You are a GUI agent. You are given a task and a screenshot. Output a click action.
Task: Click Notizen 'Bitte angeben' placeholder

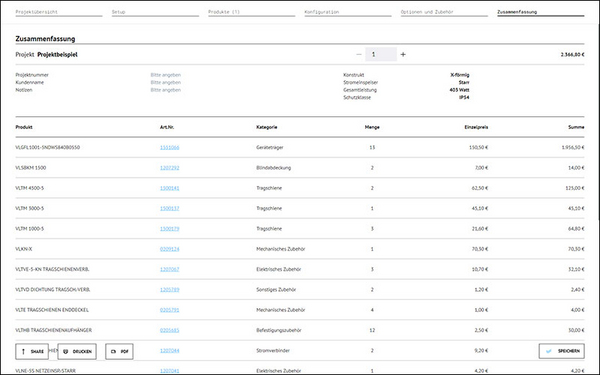tap(166, 90)
